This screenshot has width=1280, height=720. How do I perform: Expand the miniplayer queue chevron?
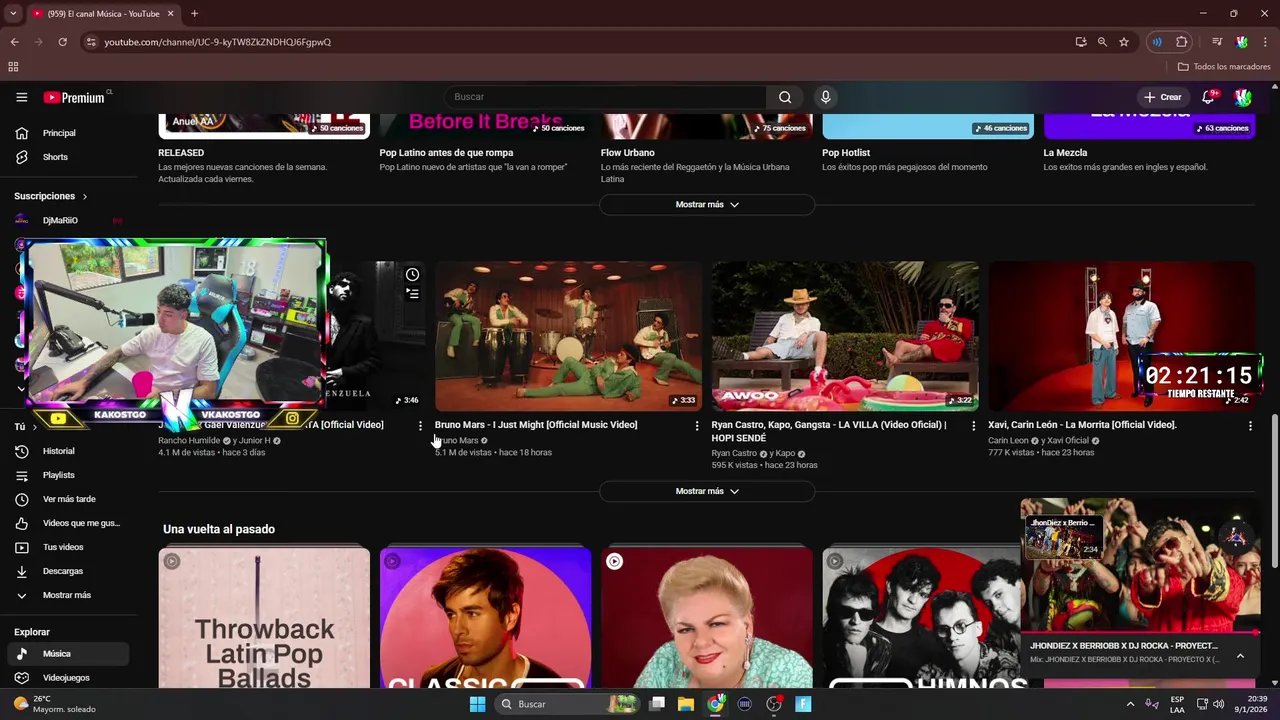click(1240, 656)
